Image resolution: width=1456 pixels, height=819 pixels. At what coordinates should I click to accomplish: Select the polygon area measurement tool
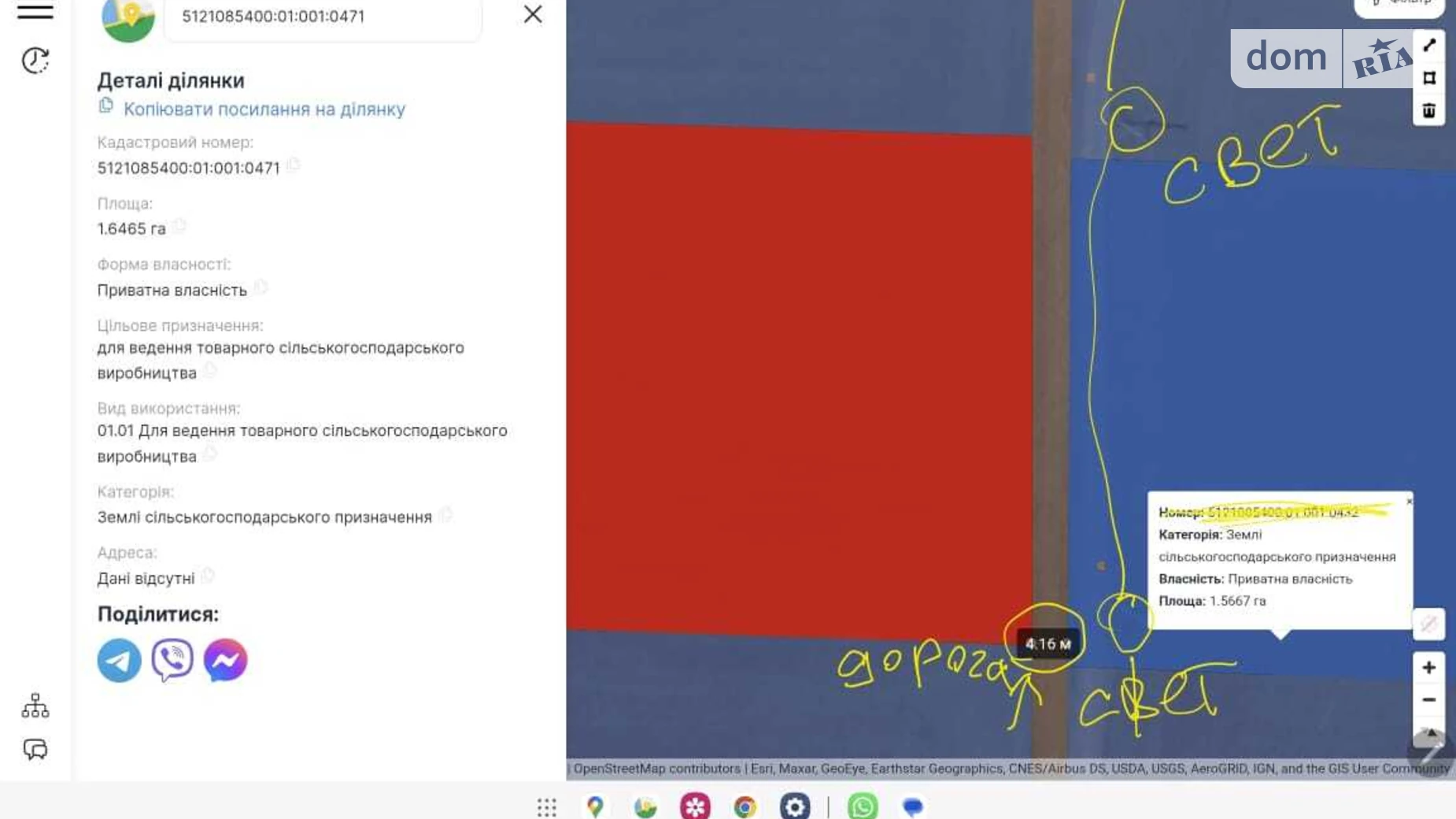pyautogui.click(x=1429, y=78)
